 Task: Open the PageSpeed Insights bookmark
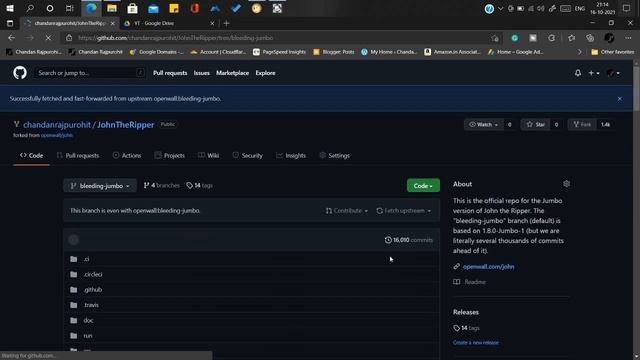coord(279,52)
